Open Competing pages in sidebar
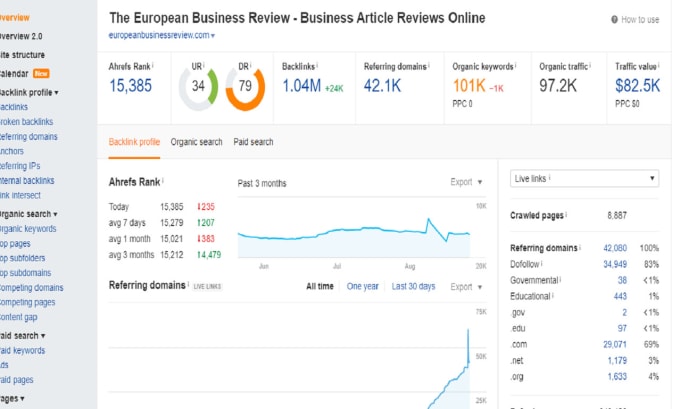Screen dimensions: 680x409 28,302
